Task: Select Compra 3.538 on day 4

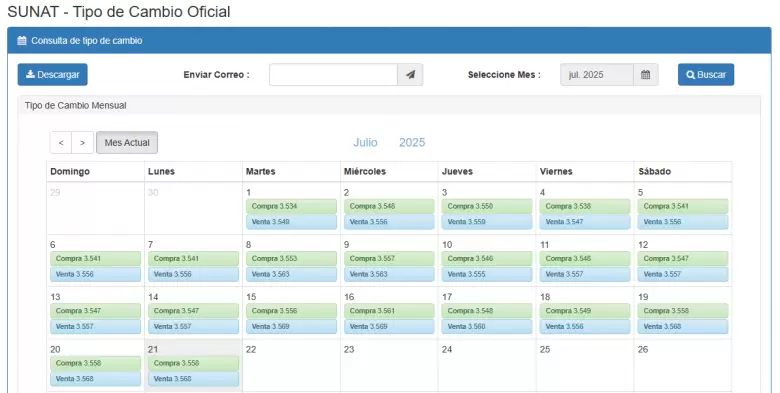Action: click(x=585, y=206)
